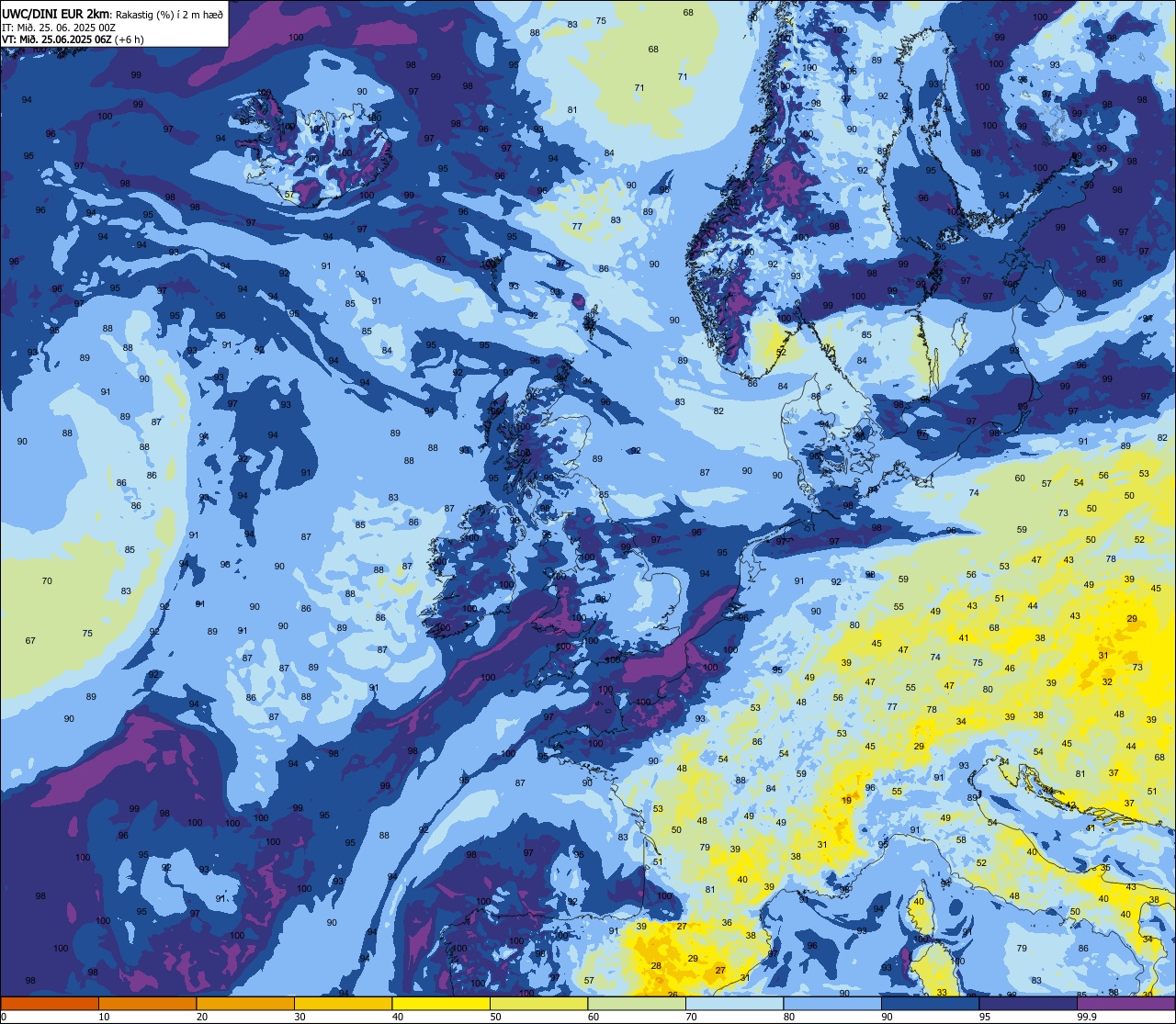Click the 95–99.9 dark indigo legend swatch
This screenshot has width=1176, height=1024.
tap(1028, 1003)
